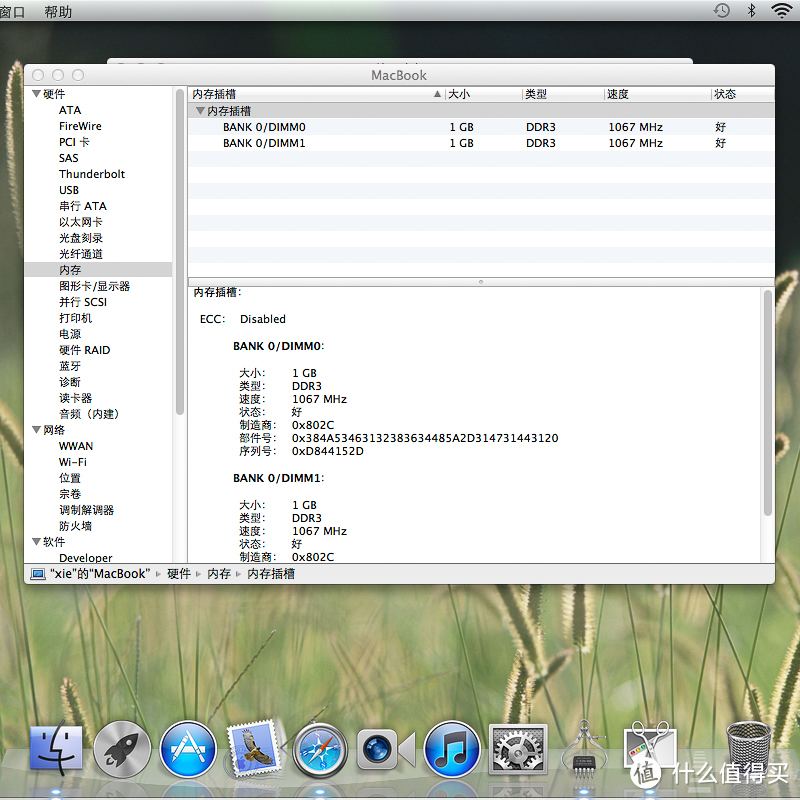Collapse the 内存插槽 disclosure triangle in the table

click(199, 111)
